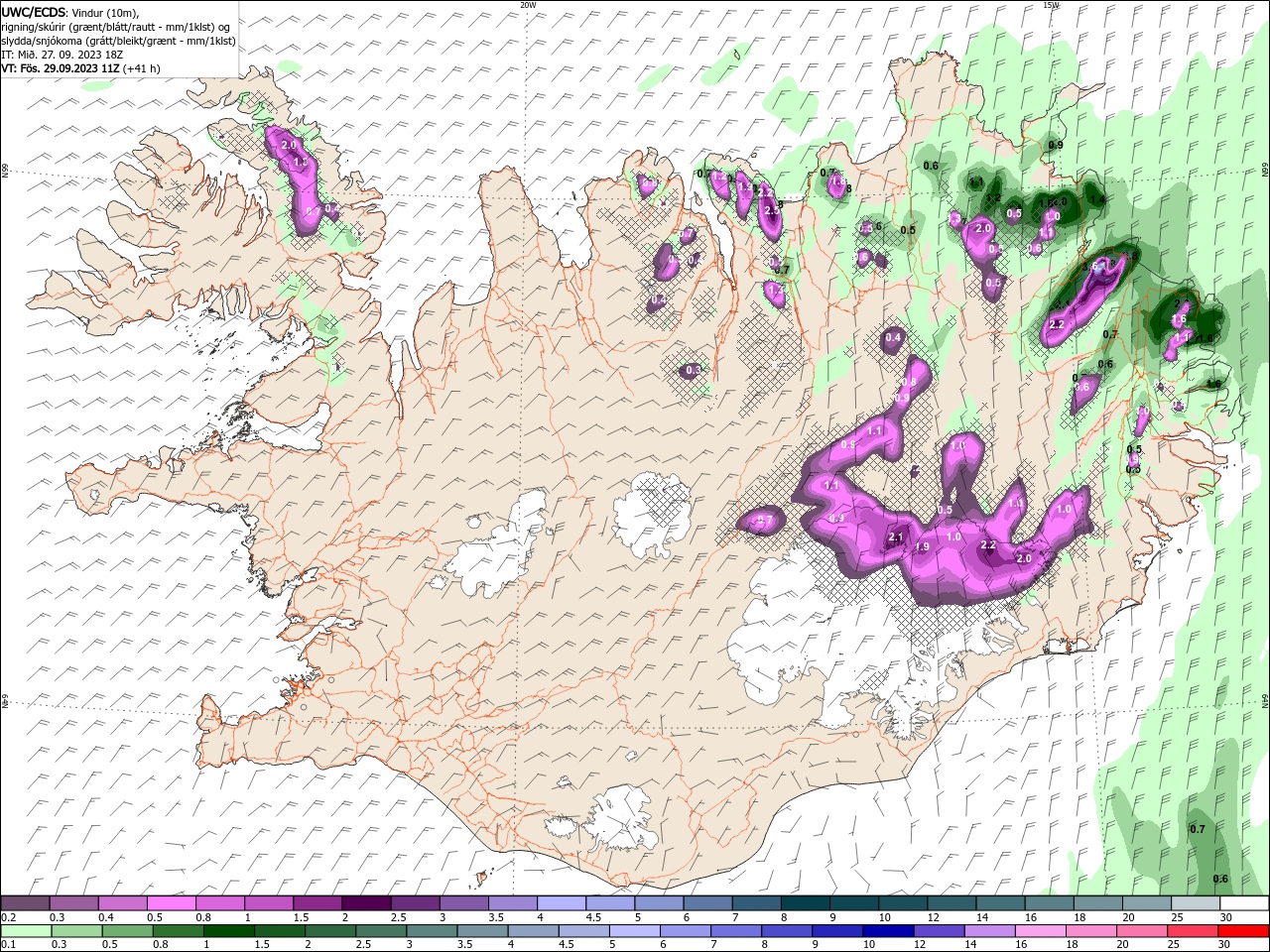1270x952 pixels.
Task: Click the lower scale swatch between 0.5 and 0.8
Action: click(x=127, y=931)
